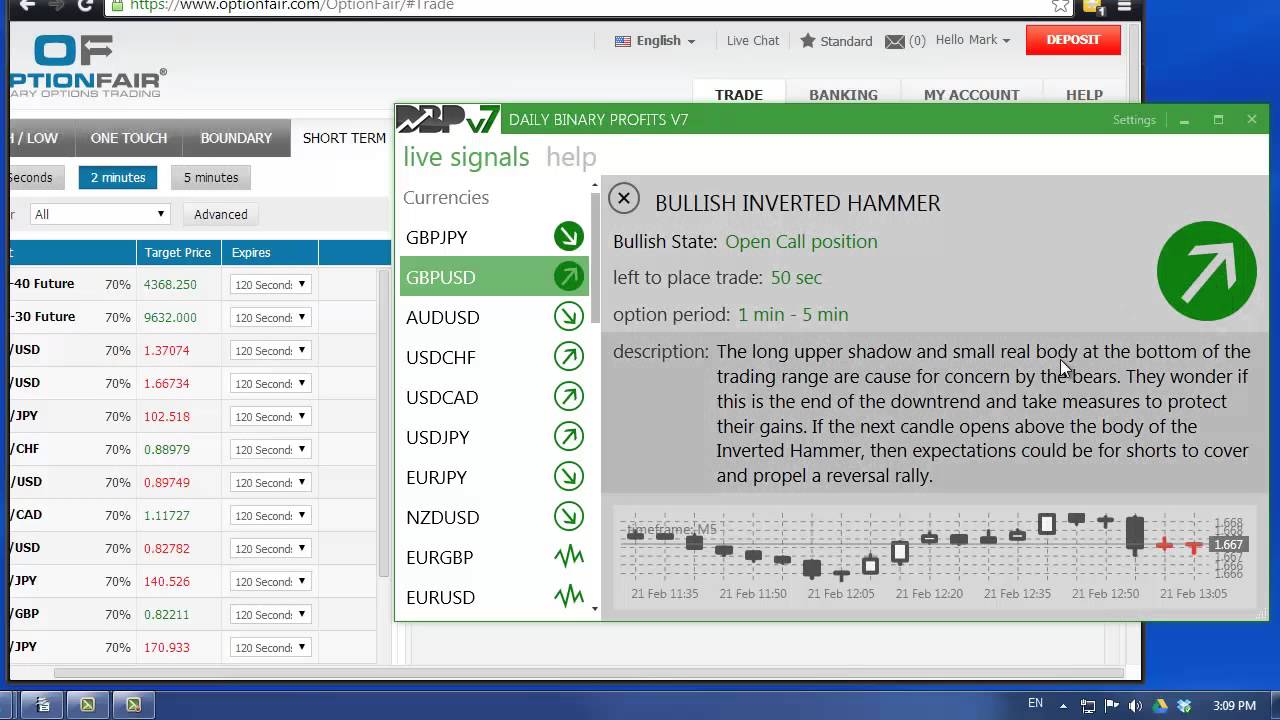The width and height of the screenshot is (1280, 720).
Task: Click the 1.667 price marker on chart
Action: pos(1227,545)
